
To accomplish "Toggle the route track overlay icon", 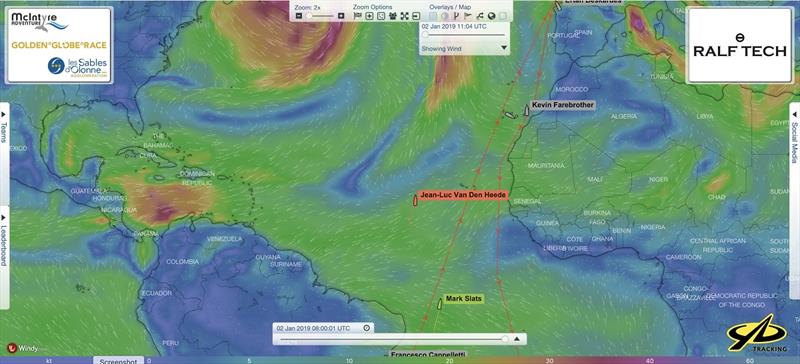I will pyautogui.click(x=480, y=16).
